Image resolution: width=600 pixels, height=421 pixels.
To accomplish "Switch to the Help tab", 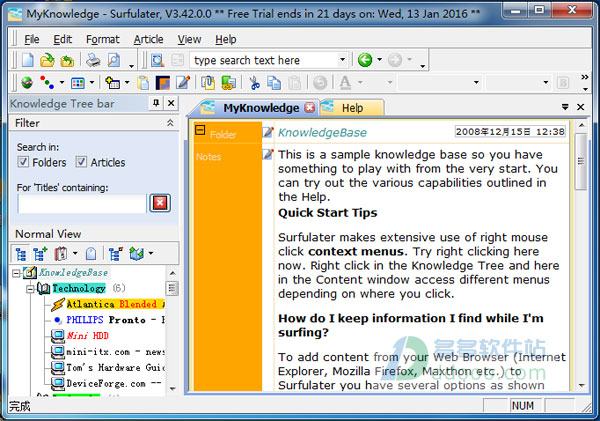I will (x=352, y=108).
